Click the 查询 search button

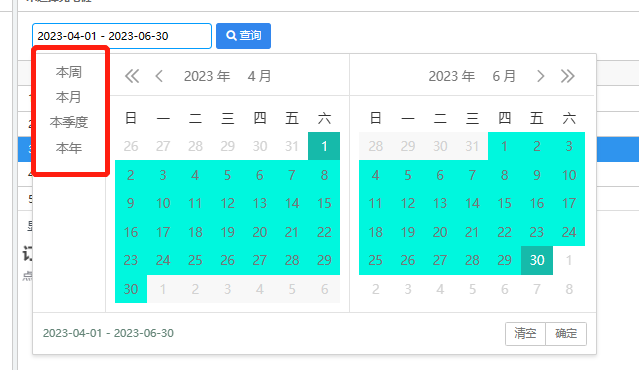pos(243,36)
